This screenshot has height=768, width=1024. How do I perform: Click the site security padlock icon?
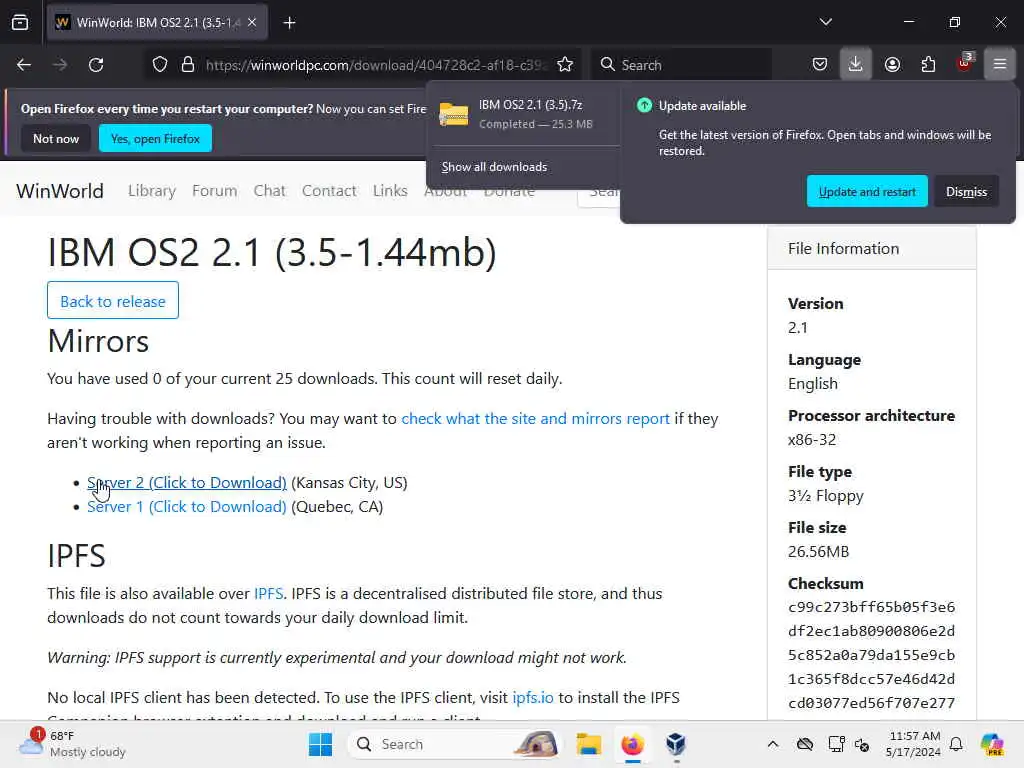188,65
